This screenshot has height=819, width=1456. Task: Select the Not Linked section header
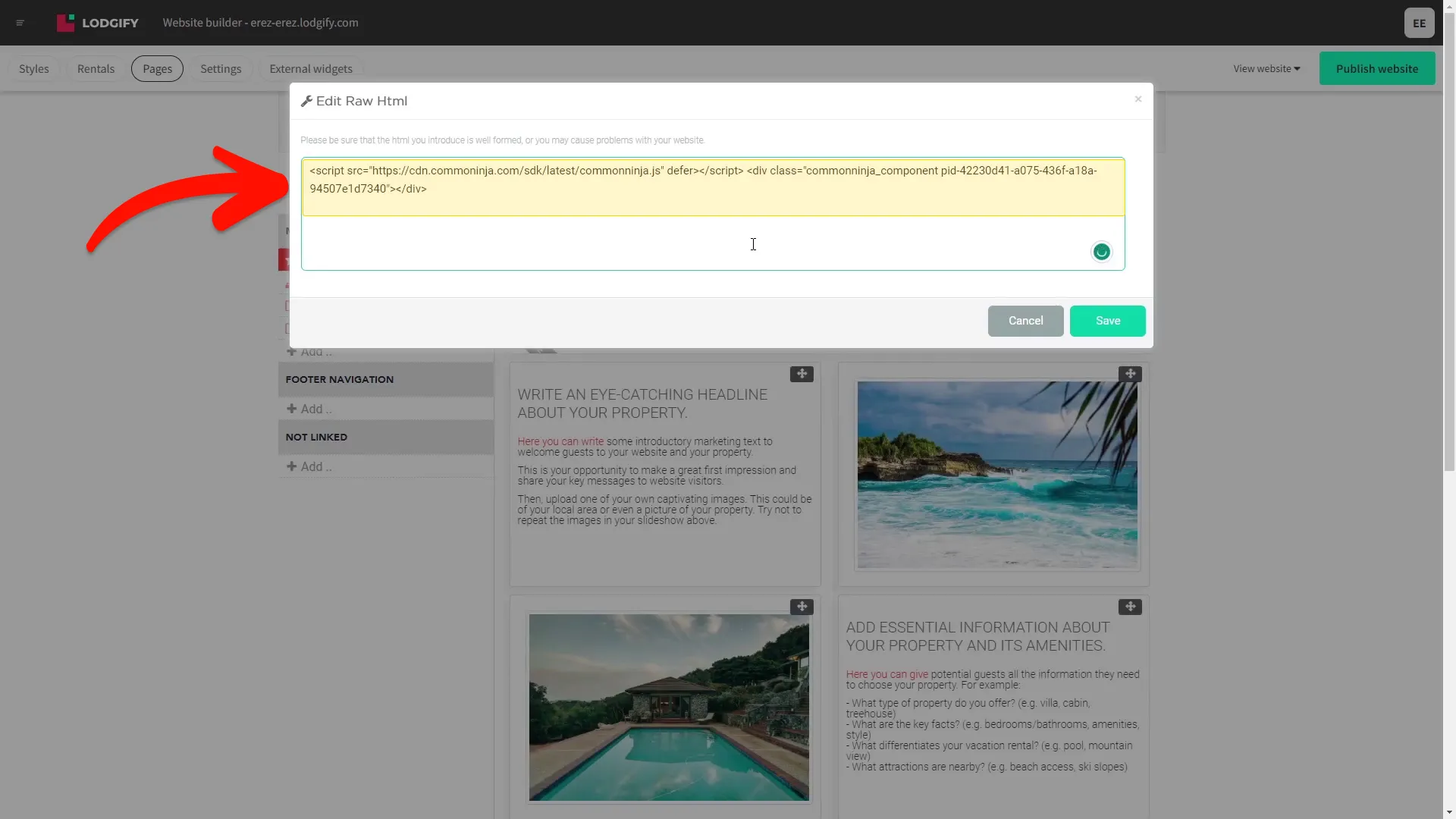[x=386, y=437]
